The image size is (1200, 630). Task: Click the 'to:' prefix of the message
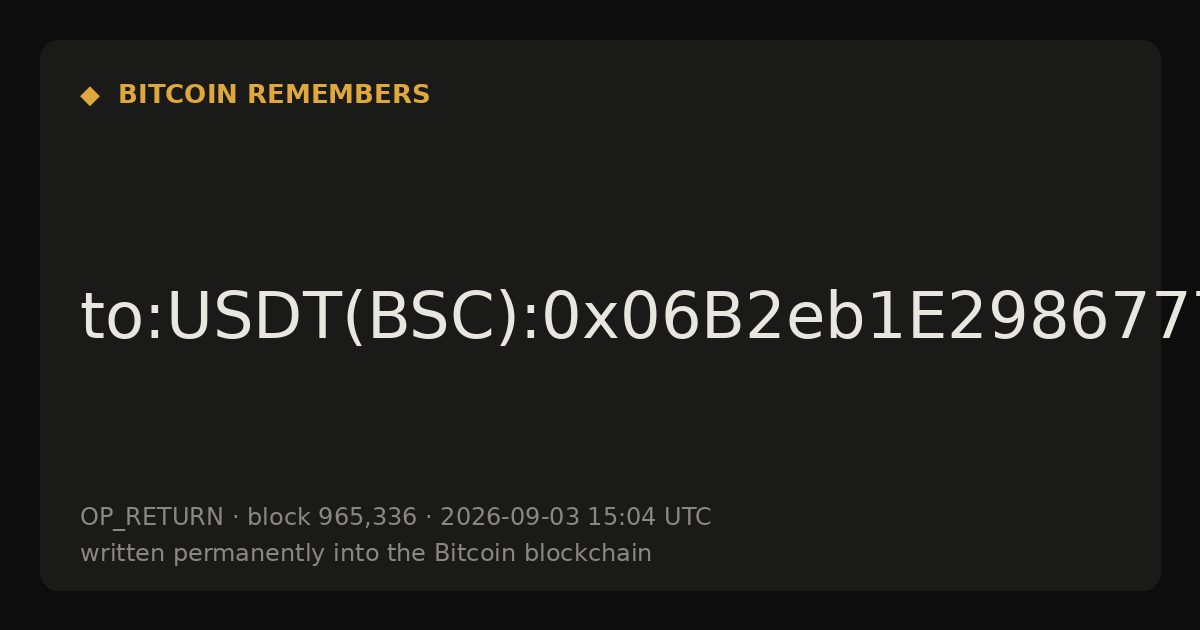(x=122, y=318)
